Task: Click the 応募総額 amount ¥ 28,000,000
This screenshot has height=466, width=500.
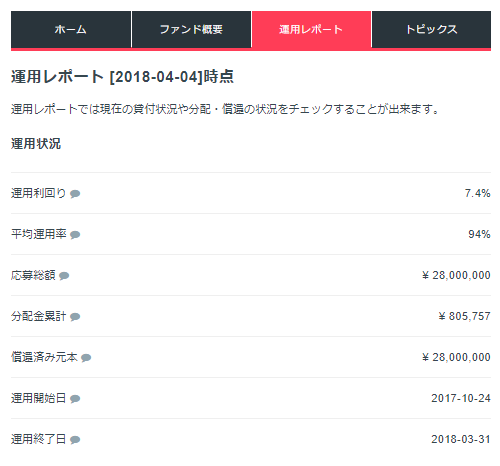Action: pyautogui.click(x=456, y=275)
